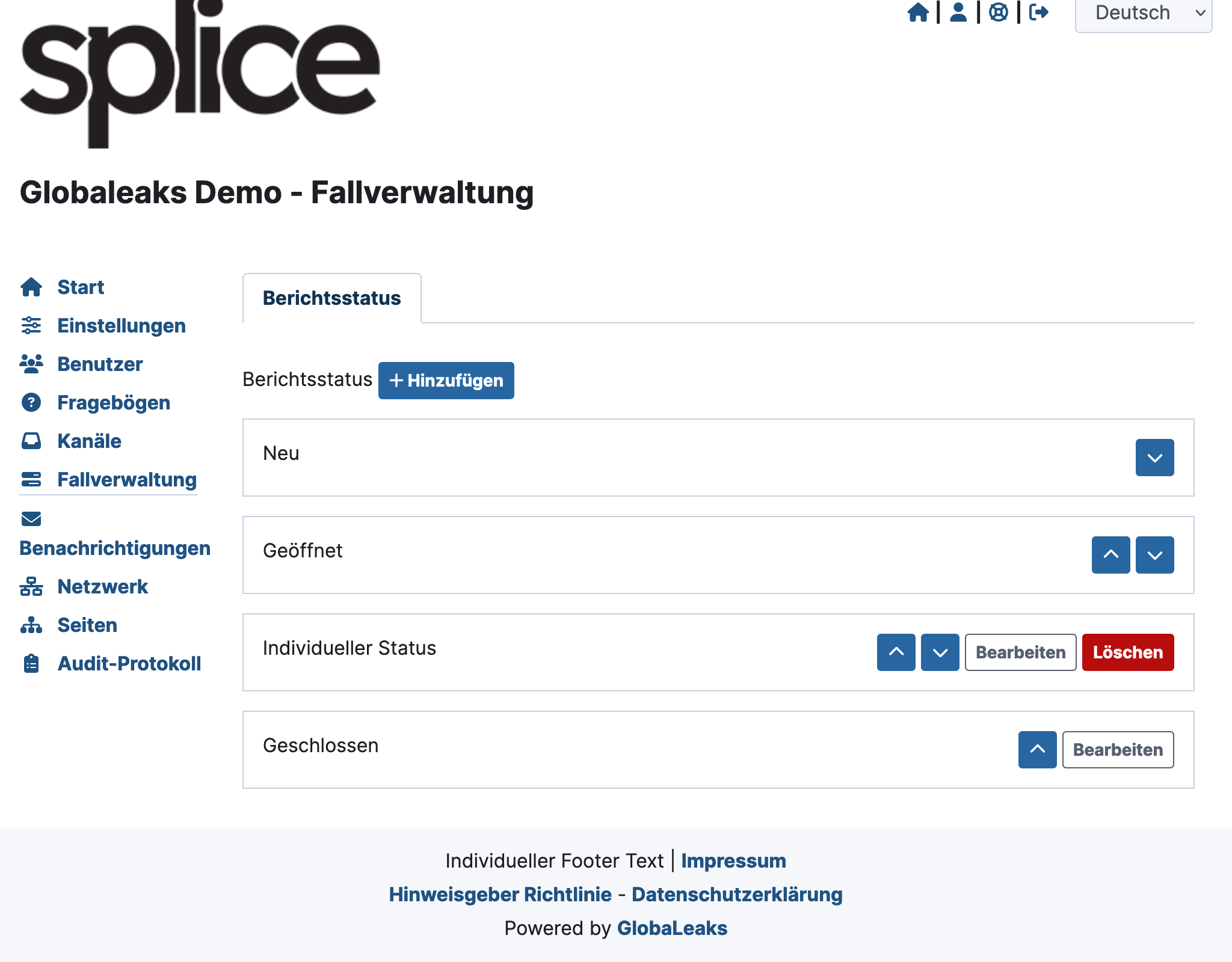Click the Individueller Status label

(350, 648)
